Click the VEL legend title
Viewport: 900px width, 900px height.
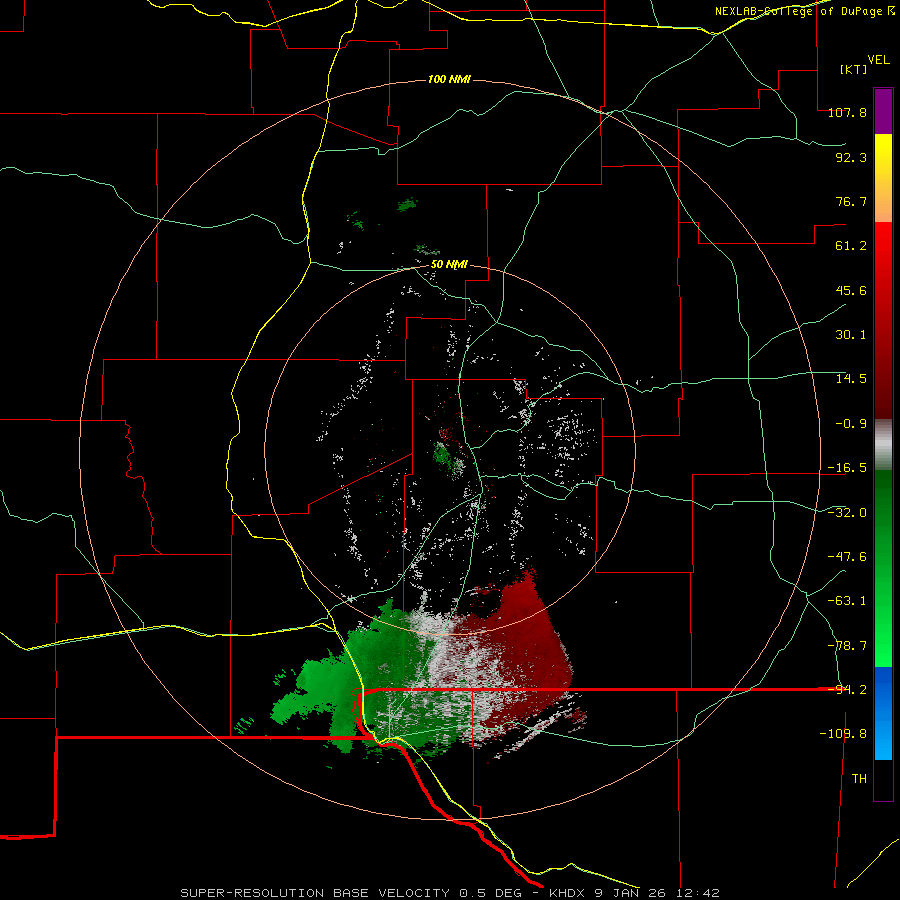(878, 60)
